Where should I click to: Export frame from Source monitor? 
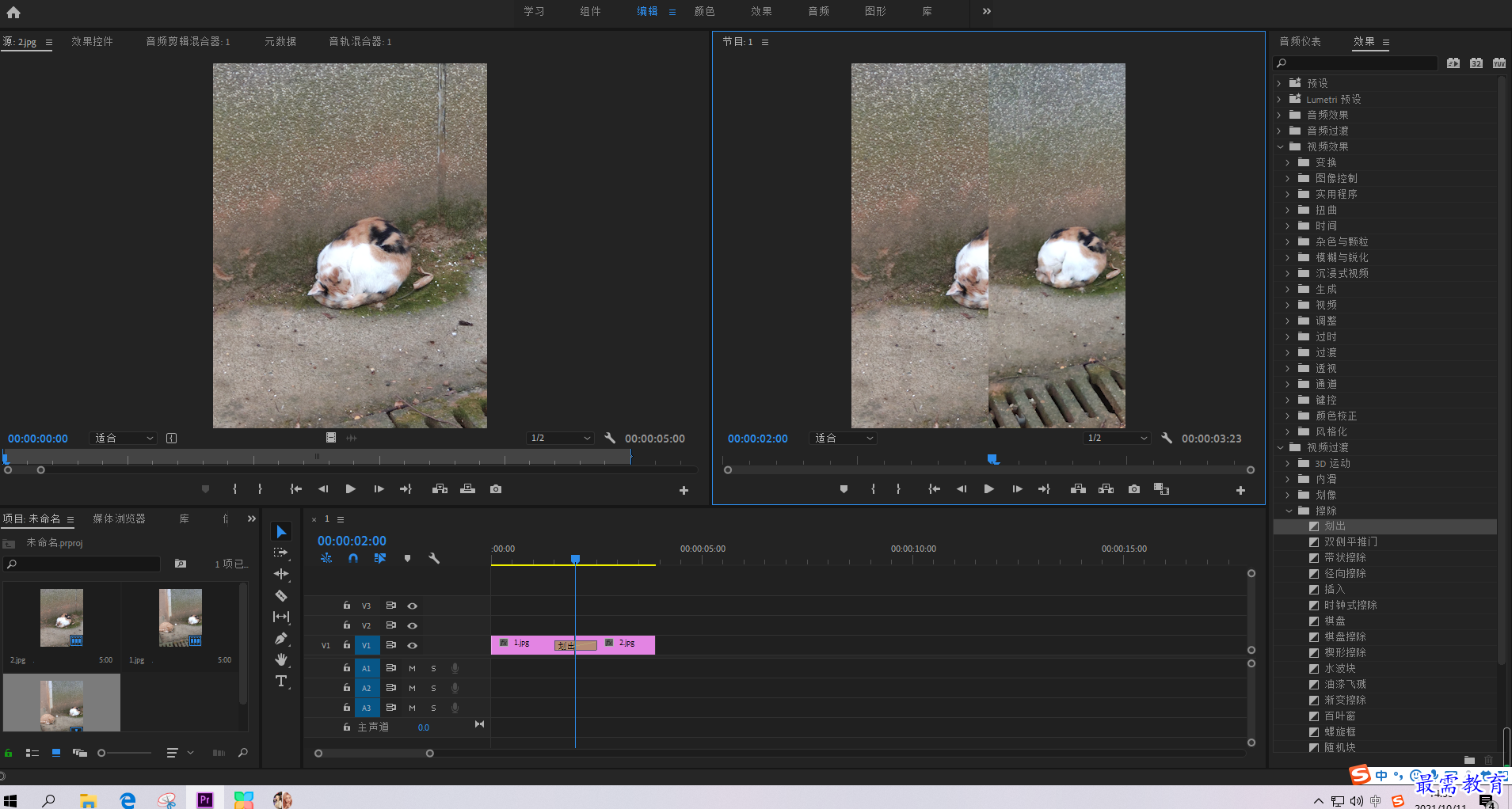496,489
